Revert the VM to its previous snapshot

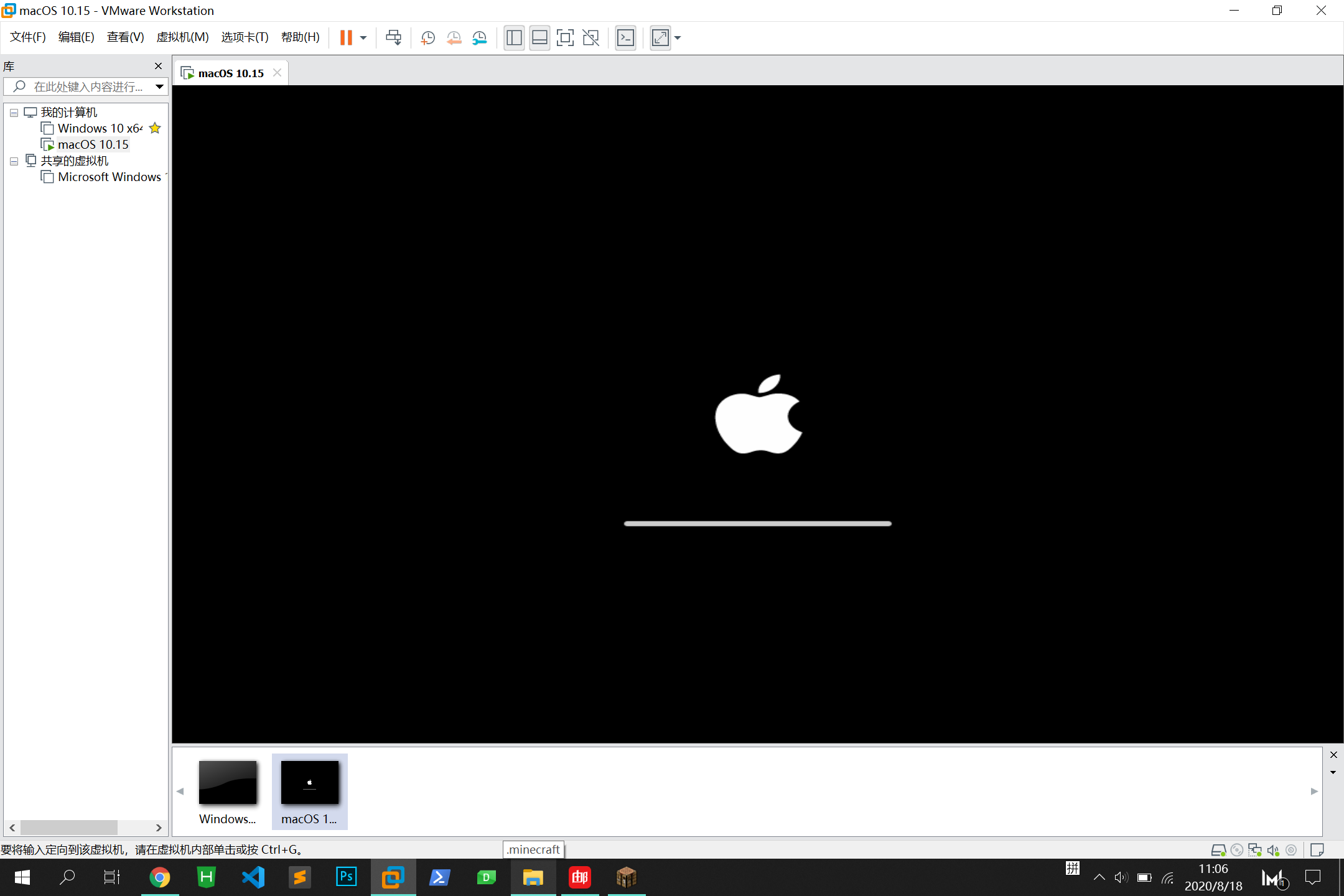coord(454,38)
